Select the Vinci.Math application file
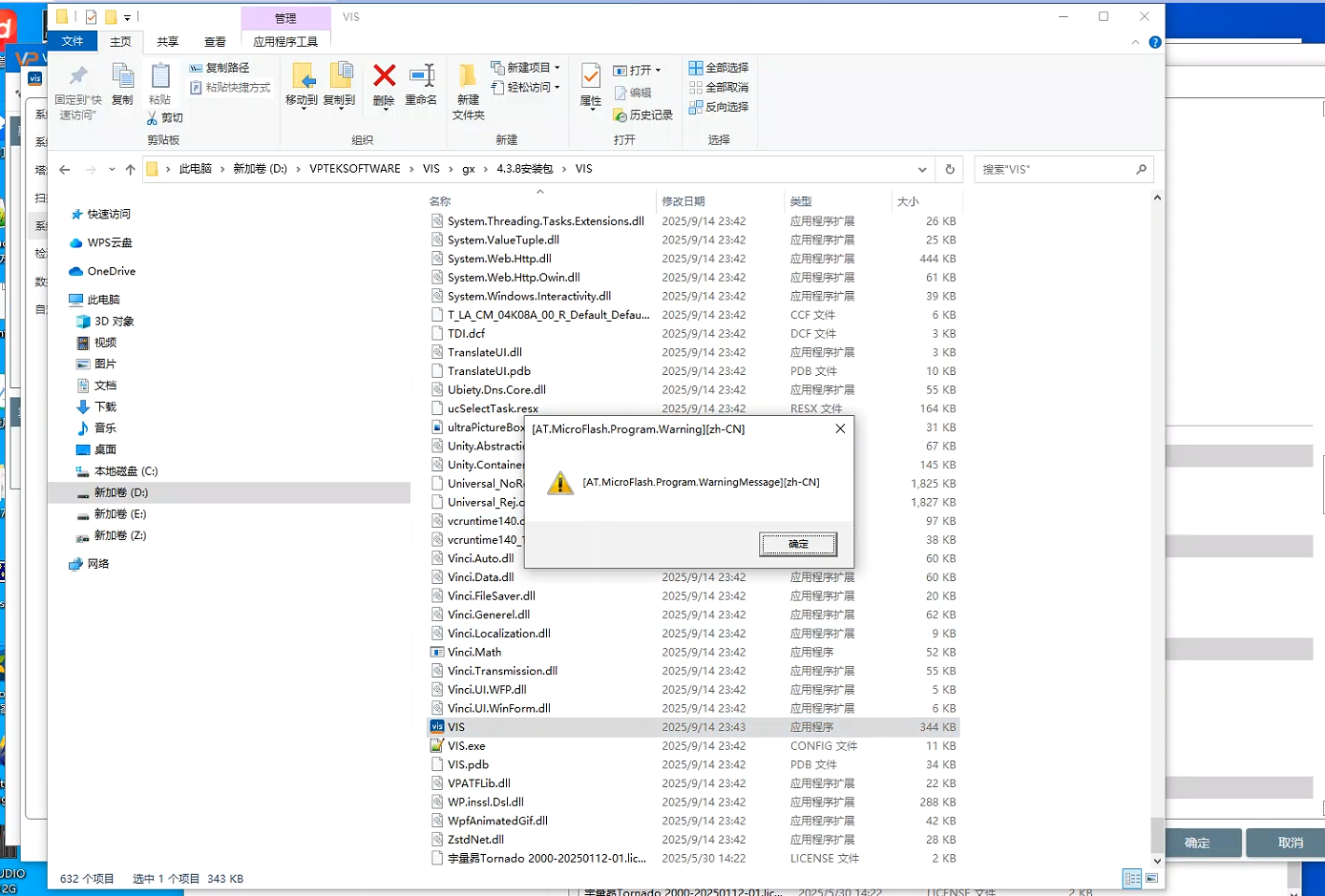This screenshot has height=896, width=1325. click(x=474, y=652)
